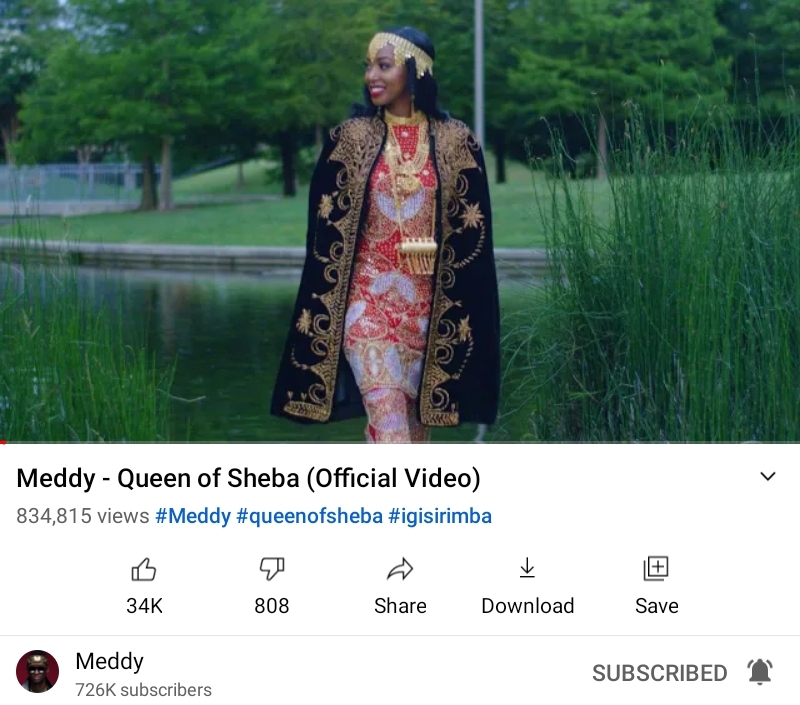Image resolution: width=800 pixels, height=705 pixels.
Task: Click the Meddy channel name
Action: pyautogui.click(x=110, y=662)
